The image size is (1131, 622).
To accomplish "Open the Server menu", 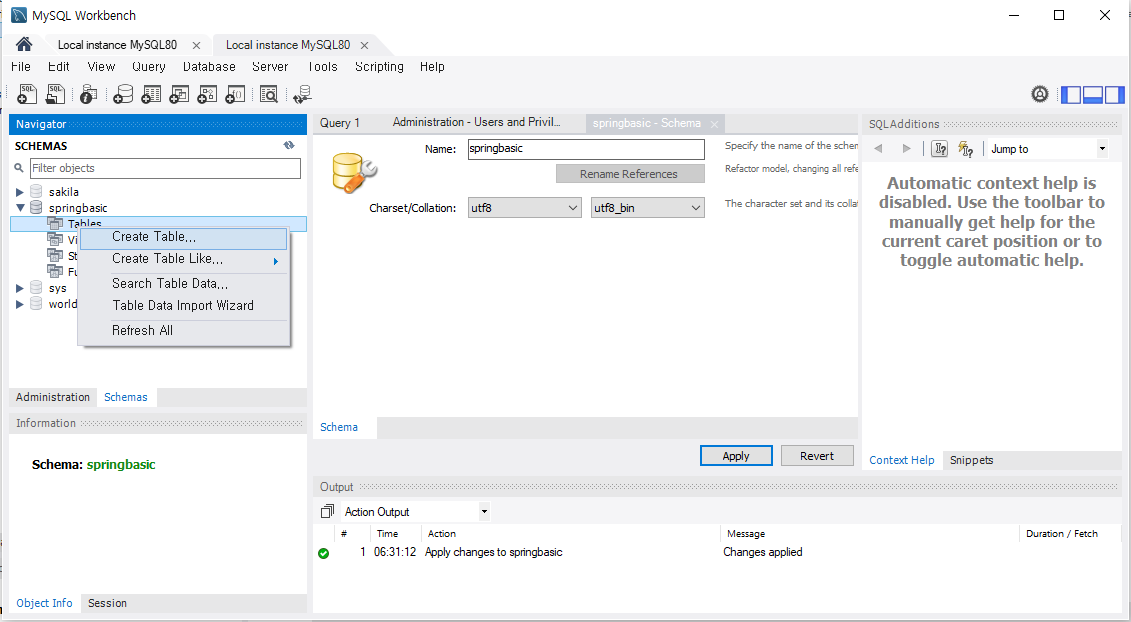I will pos(270,66).
